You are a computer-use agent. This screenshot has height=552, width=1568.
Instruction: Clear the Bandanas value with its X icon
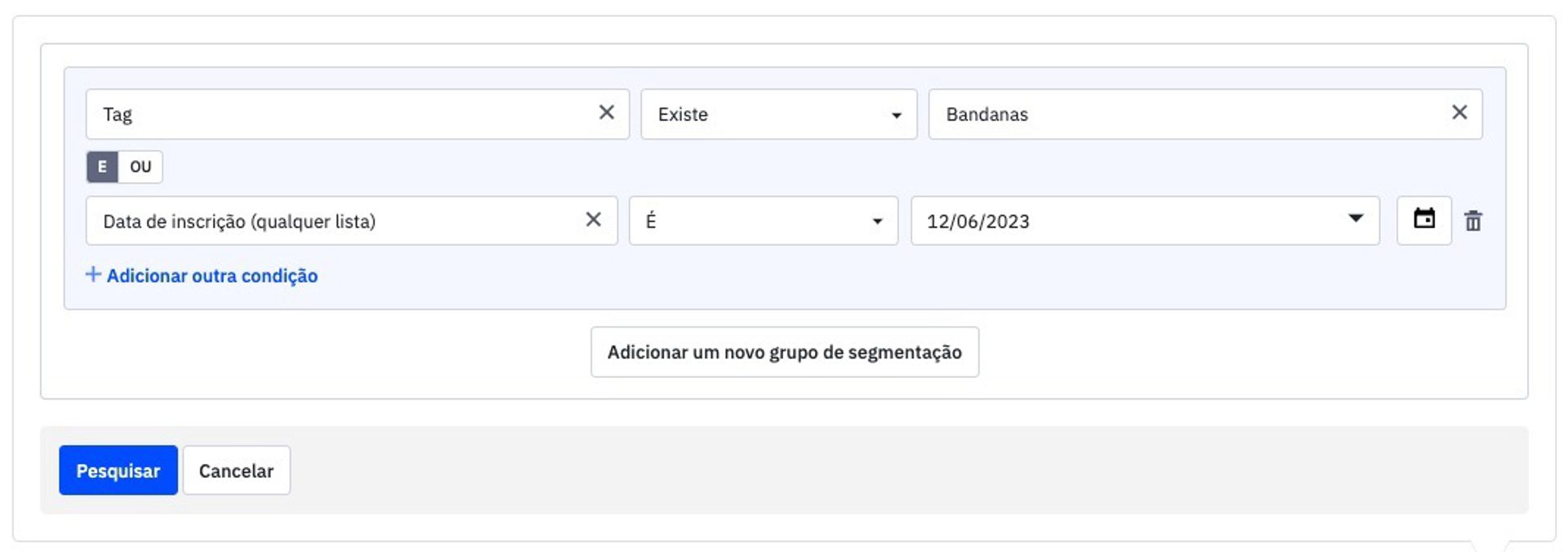1459,113
